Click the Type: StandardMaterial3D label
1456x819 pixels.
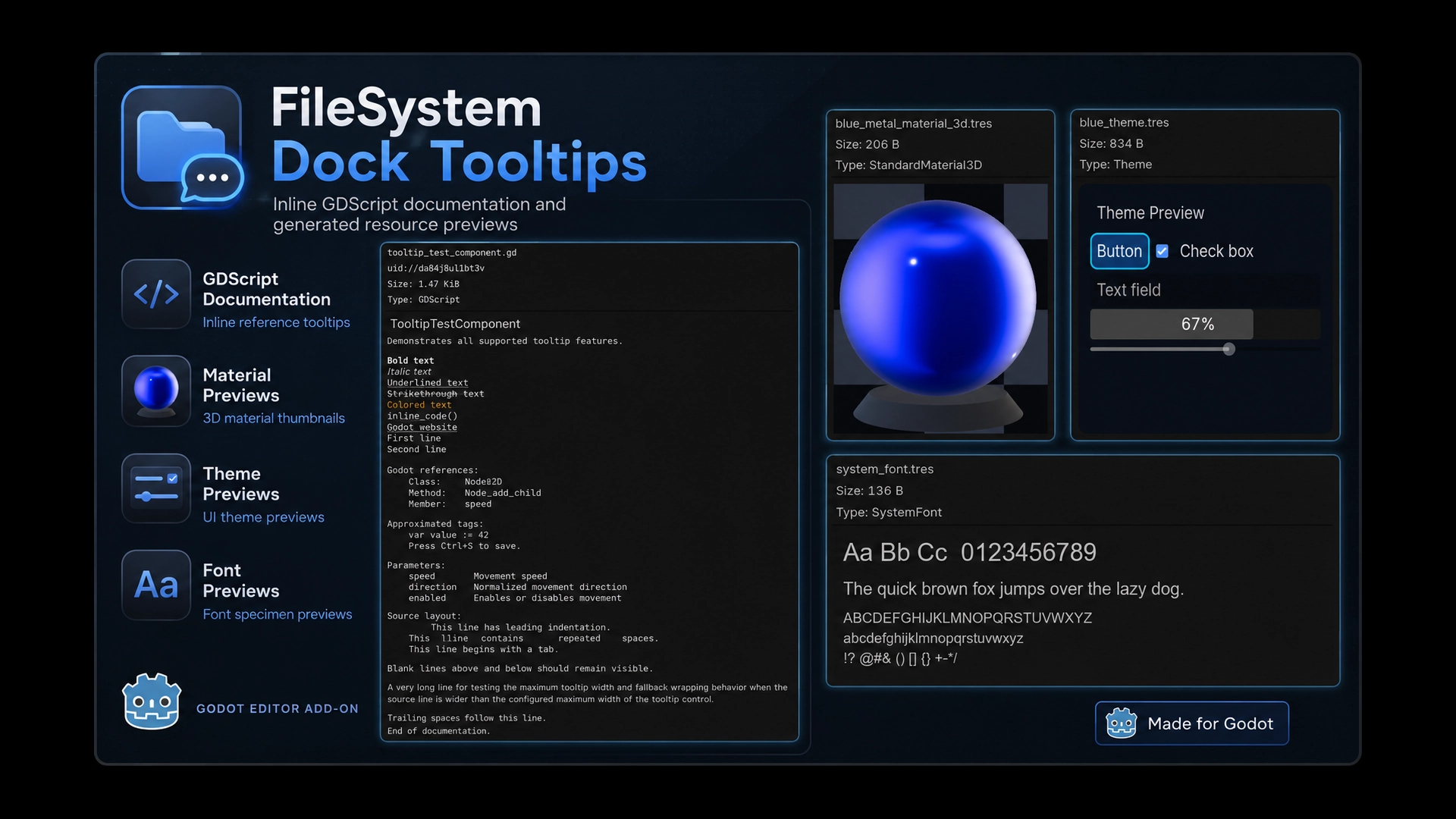[908, 165]
